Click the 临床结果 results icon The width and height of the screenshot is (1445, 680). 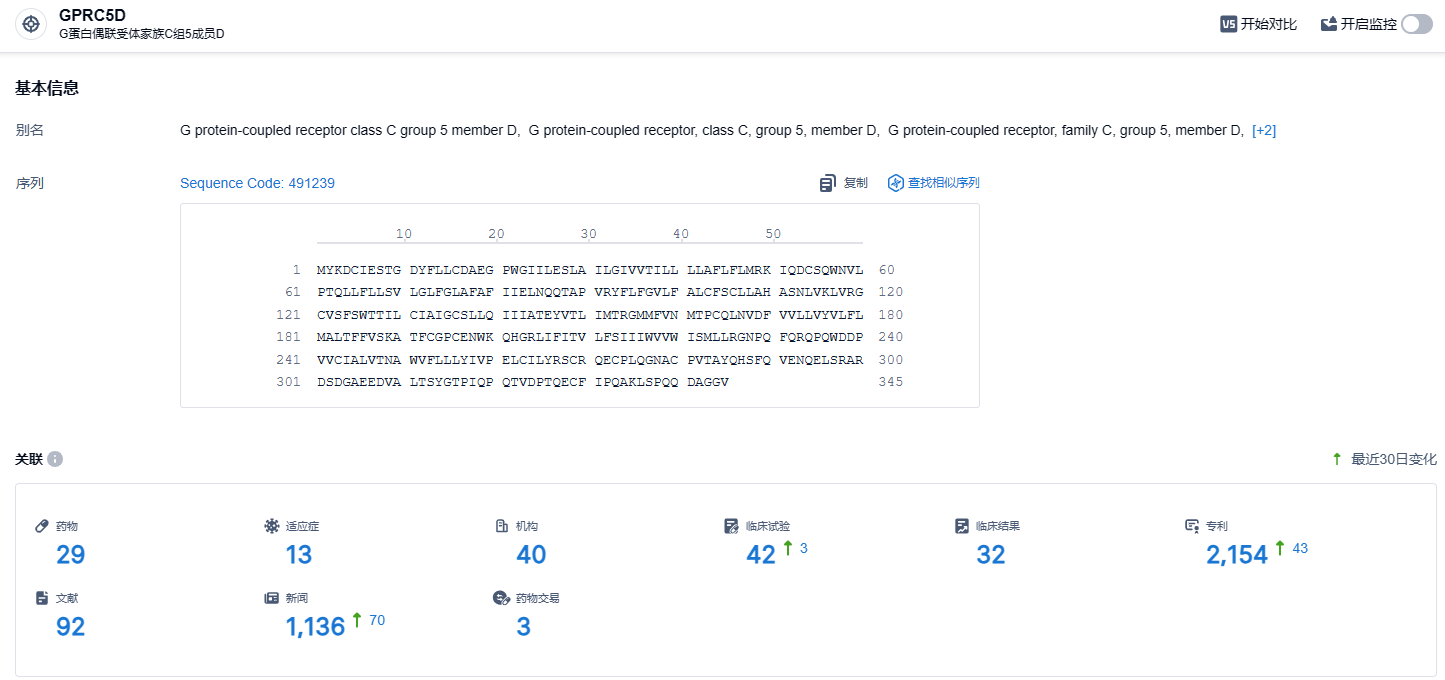(962, 526)
